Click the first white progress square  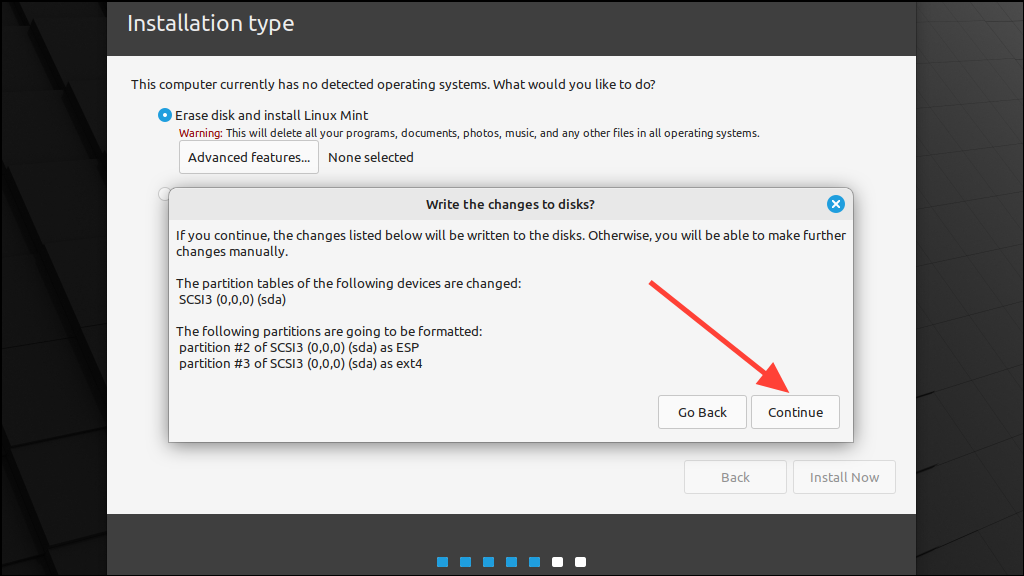tap(557, 562)
